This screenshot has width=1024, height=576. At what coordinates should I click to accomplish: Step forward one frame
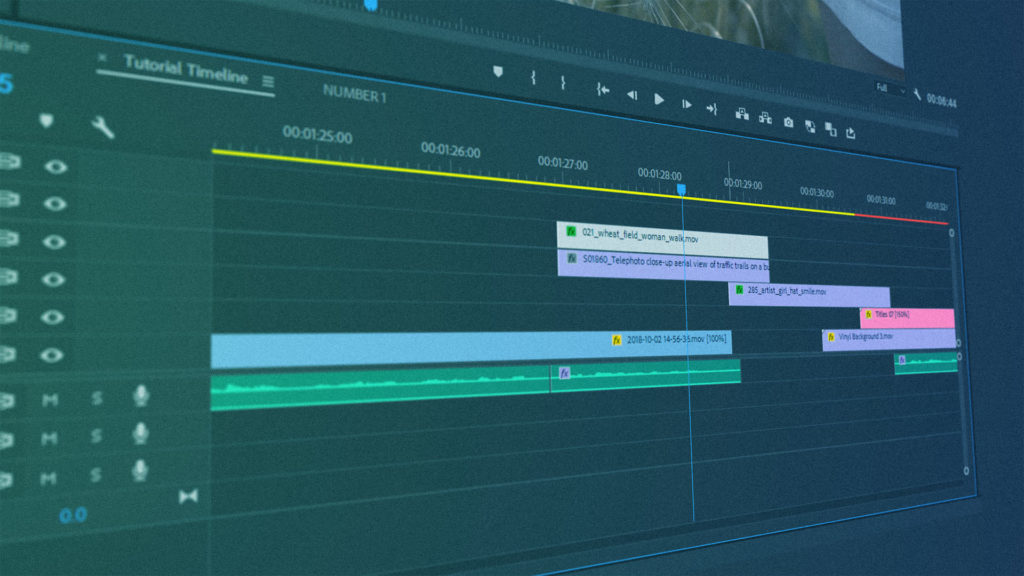point(686,103)
